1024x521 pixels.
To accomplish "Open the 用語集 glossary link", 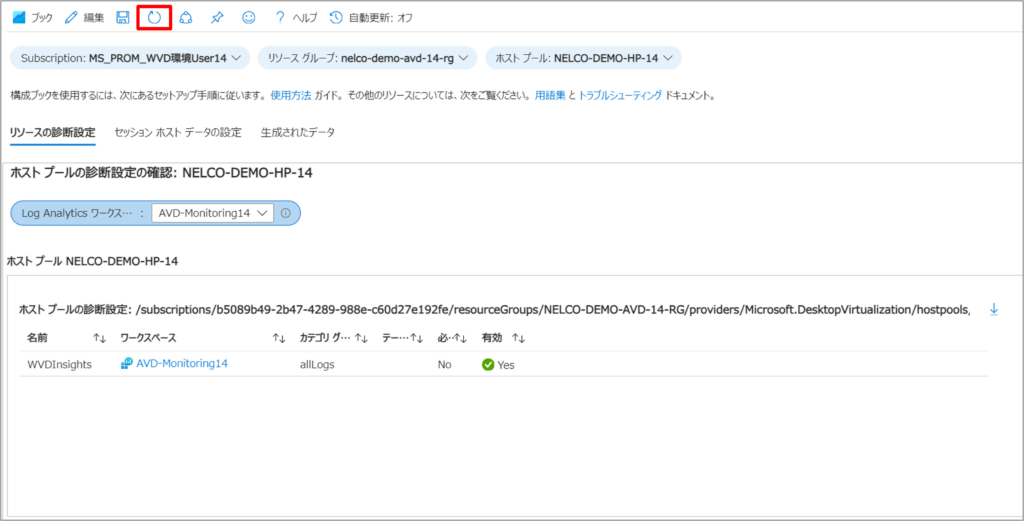I will (x=550, y=95).
